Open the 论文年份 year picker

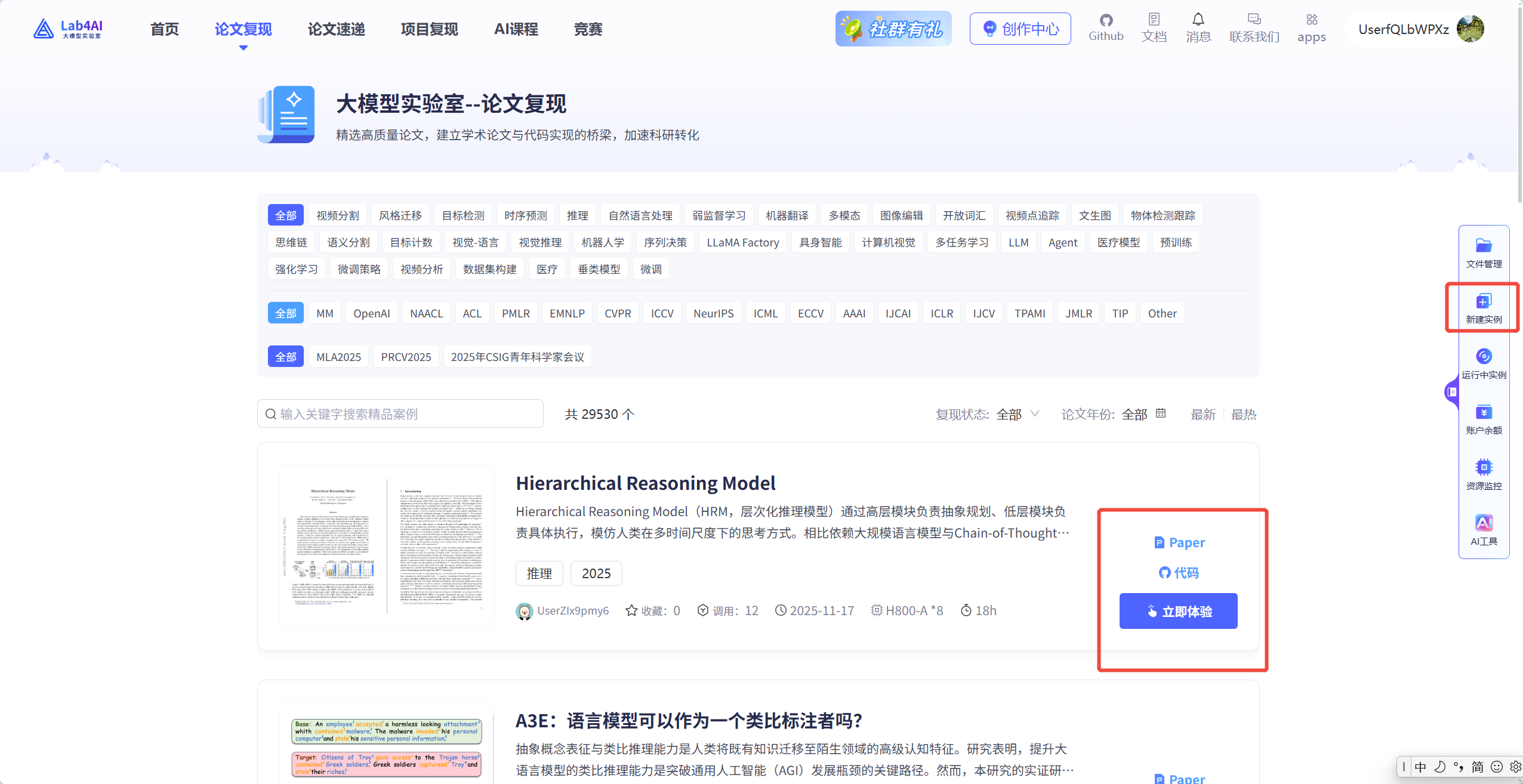1143,414
